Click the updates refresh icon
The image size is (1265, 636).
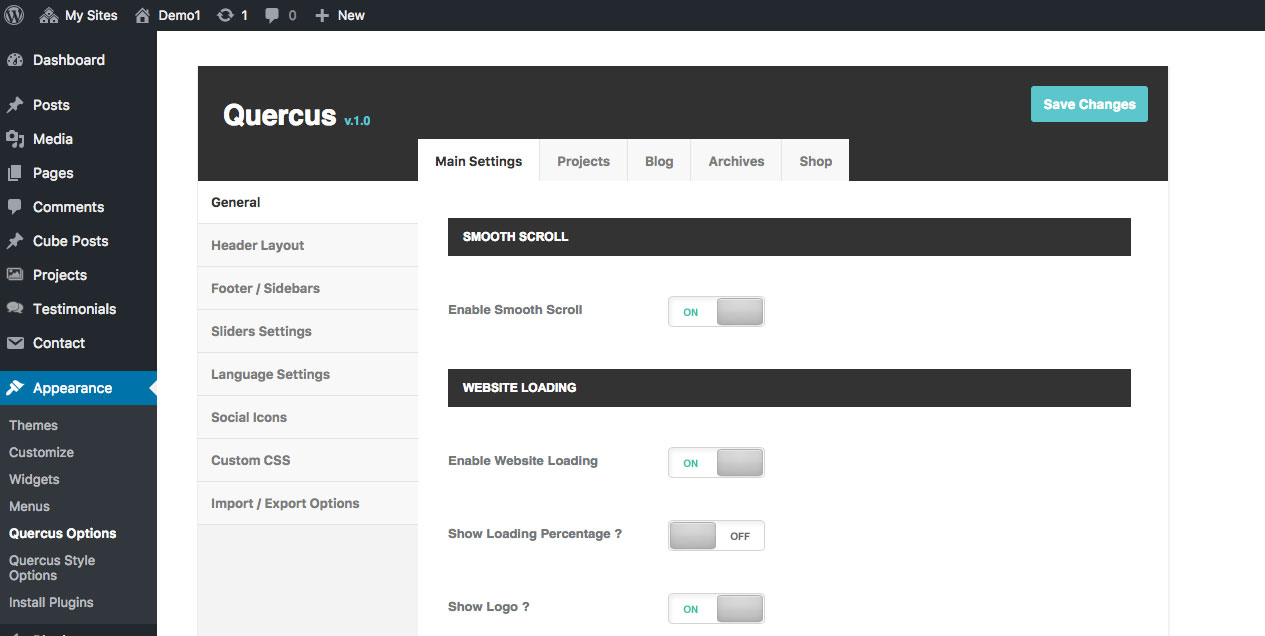coord(225,15)
